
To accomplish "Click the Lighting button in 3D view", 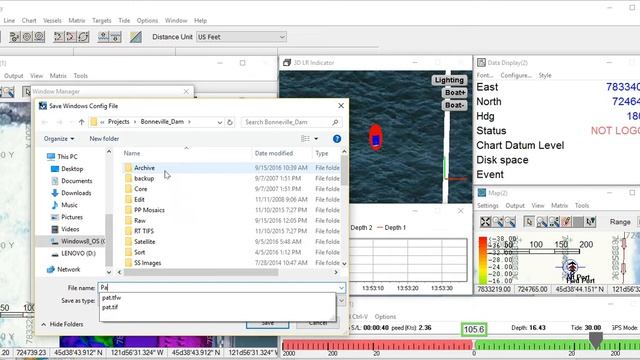I will [449, 80].
